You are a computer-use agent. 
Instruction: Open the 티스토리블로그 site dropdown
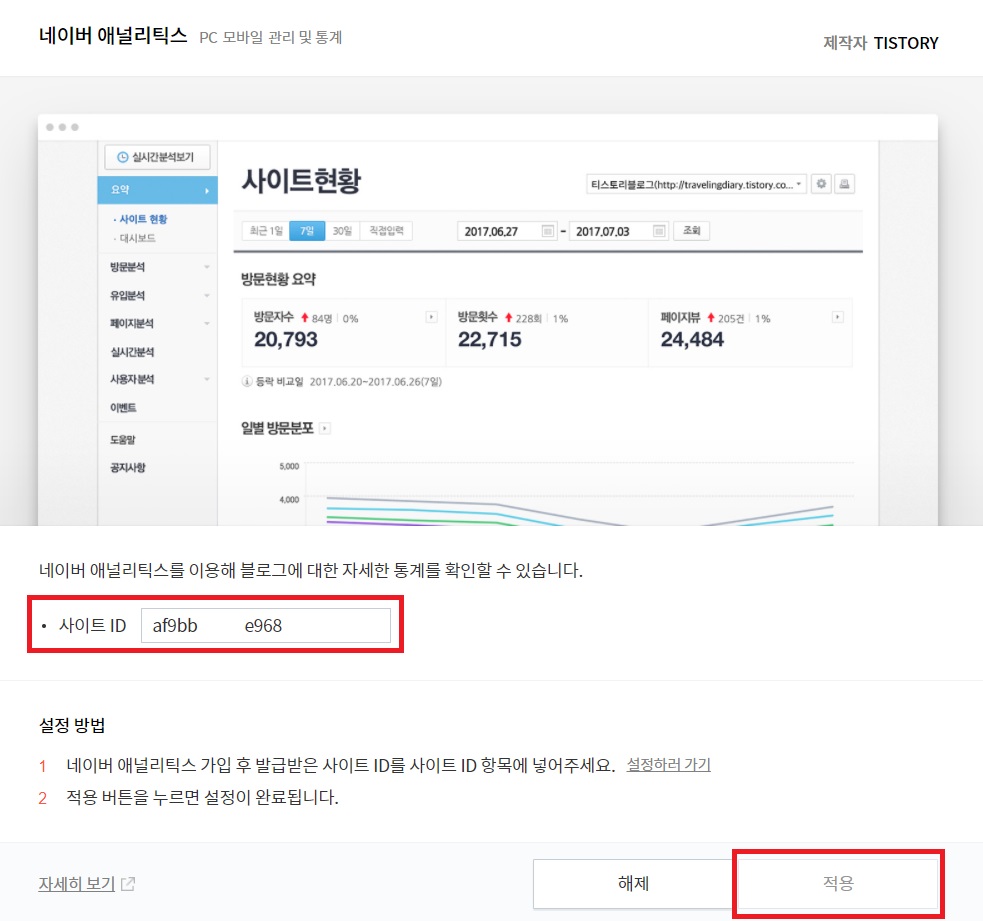point(697,184)
